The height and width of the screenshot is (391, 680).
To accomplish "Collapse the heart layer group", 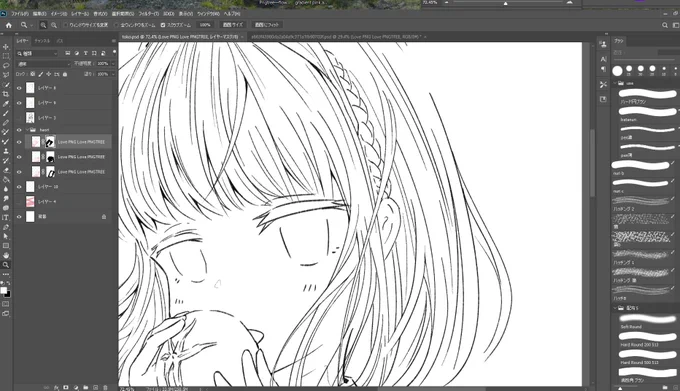I will tap(26, 130).
